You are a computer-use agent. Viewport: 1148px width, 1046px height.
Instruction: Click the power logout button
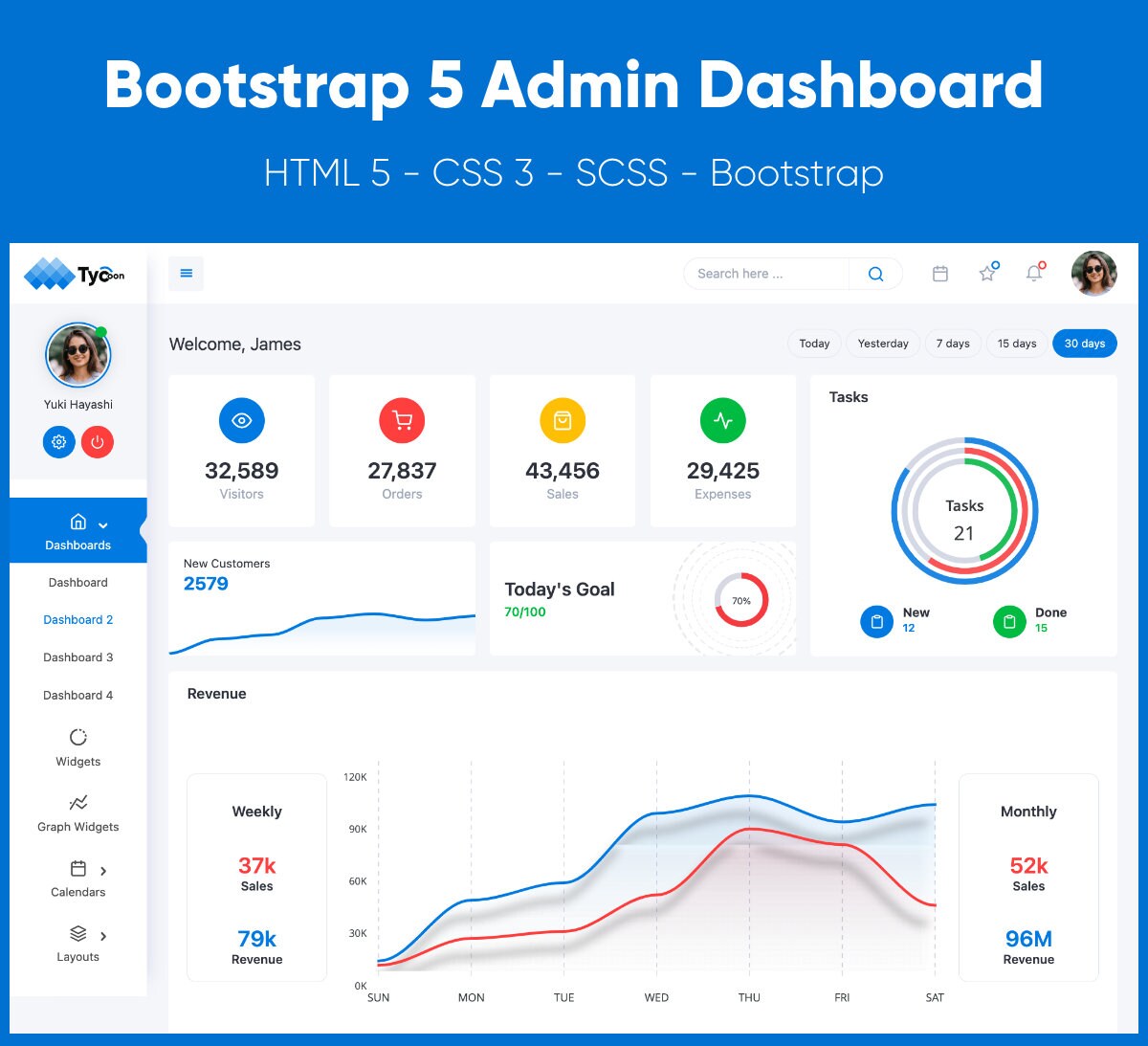pyautogui.click(x=97, y=441)
